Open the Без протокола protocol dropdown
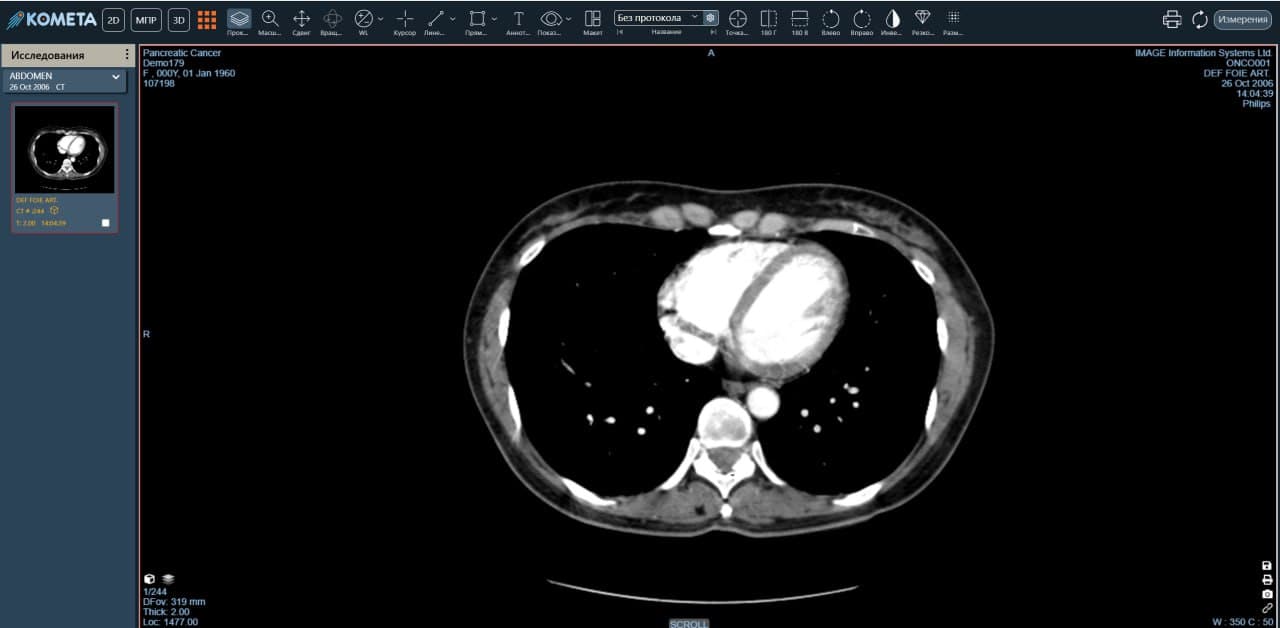1280x628 pixels. click(658, 18)
